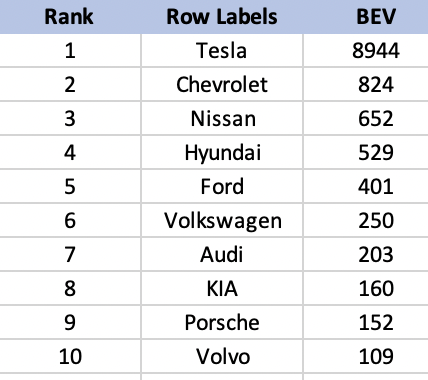The width and height of the screenshot is (428, 380).
Task: Click the Tesla cell
Action: (x=222, y=51)
